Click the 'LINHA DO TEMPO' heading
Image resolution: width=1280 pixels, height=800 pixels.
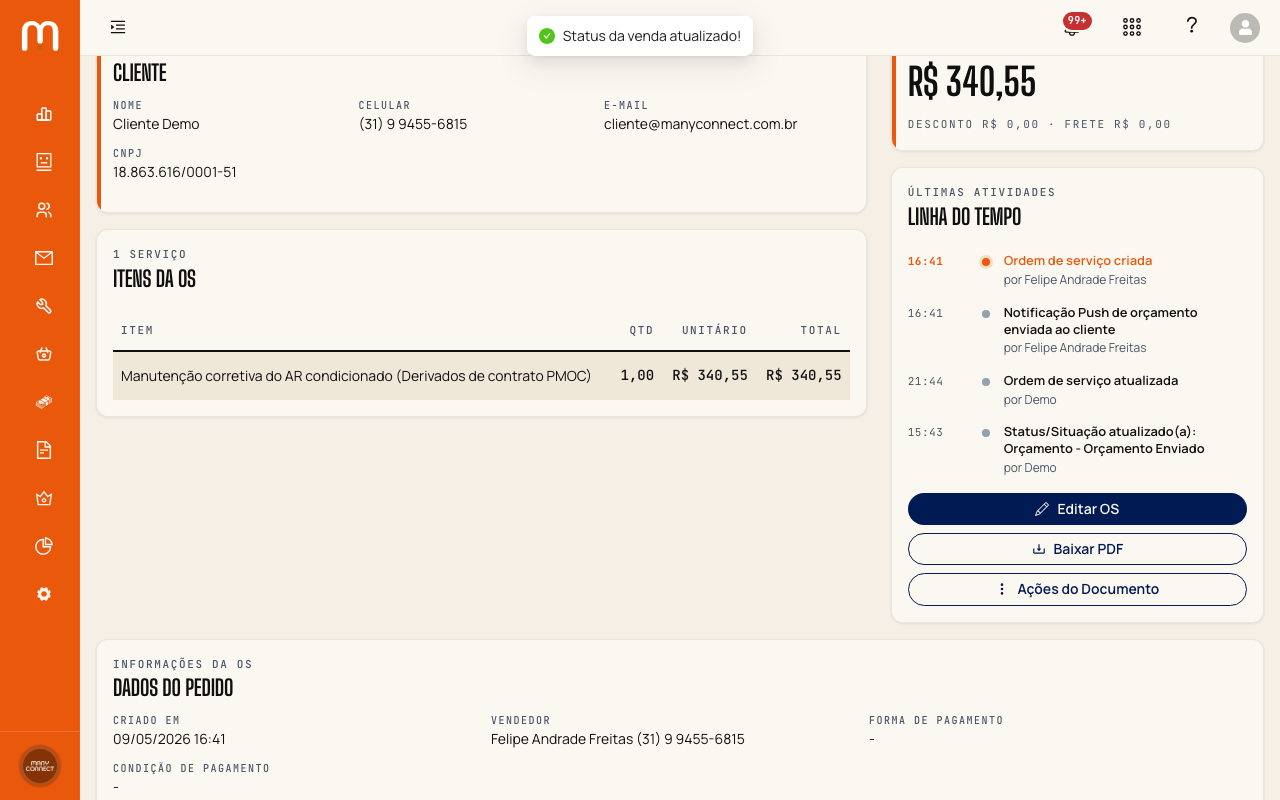point(964,217)
